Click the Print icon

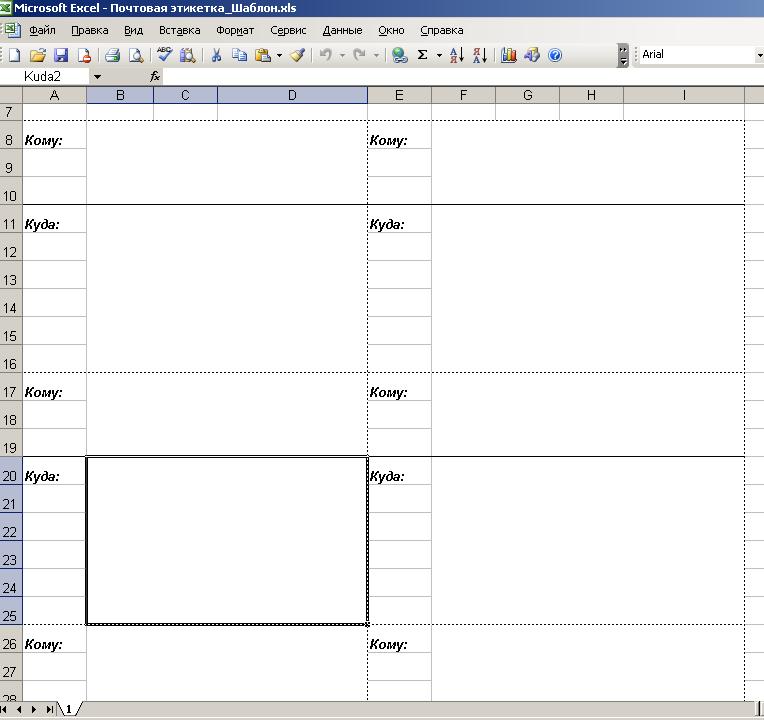[x=113, y=56]
